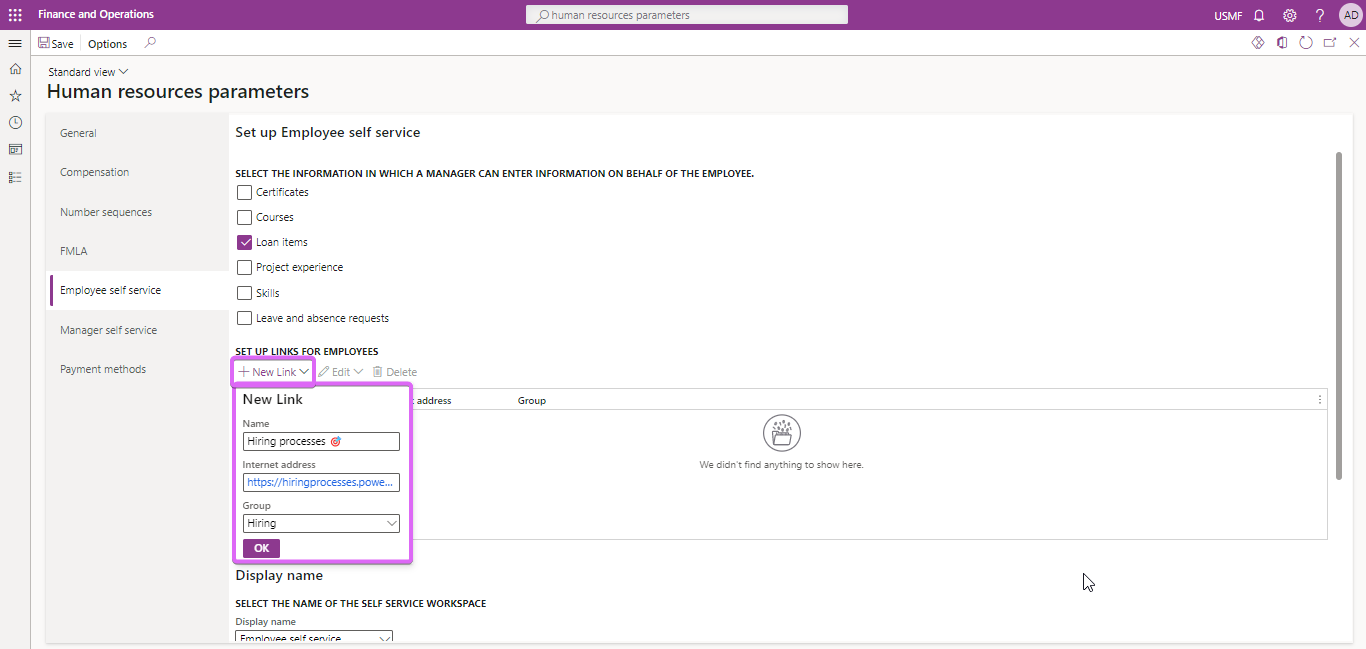Open Settings via the gear icon
1366x649 pixels.
coord(1289,15)
